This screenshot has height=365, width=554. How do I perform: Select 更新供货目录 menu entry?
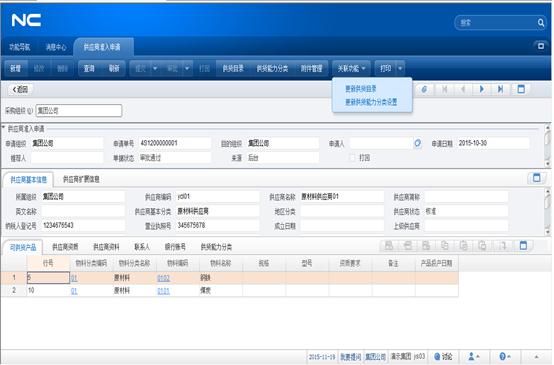pyautogui.click(x=361, y=89)
